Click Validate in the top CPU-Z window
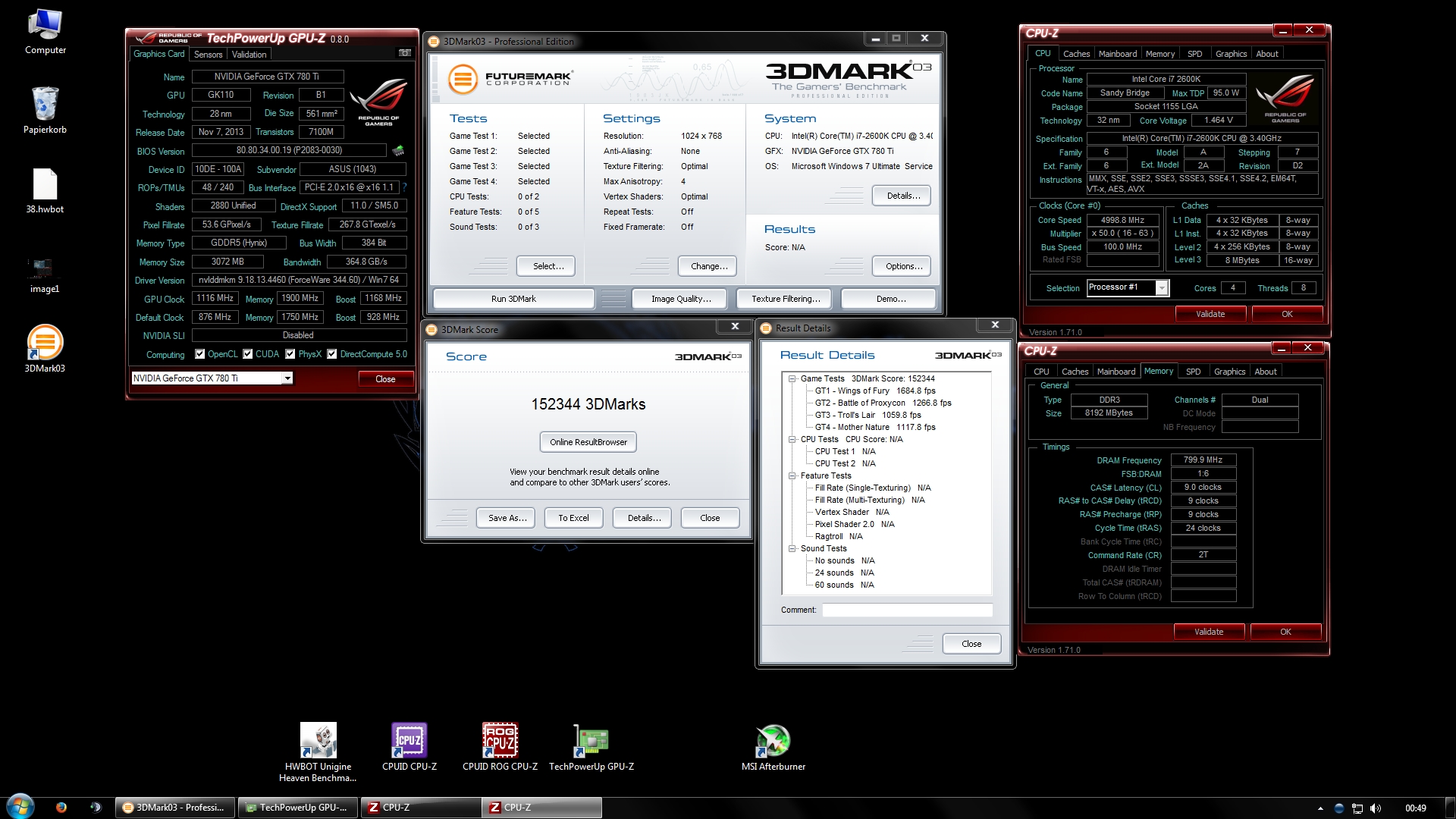Screen dimensions: 1456x819 pyautogui.click(x=1210, y=314)
